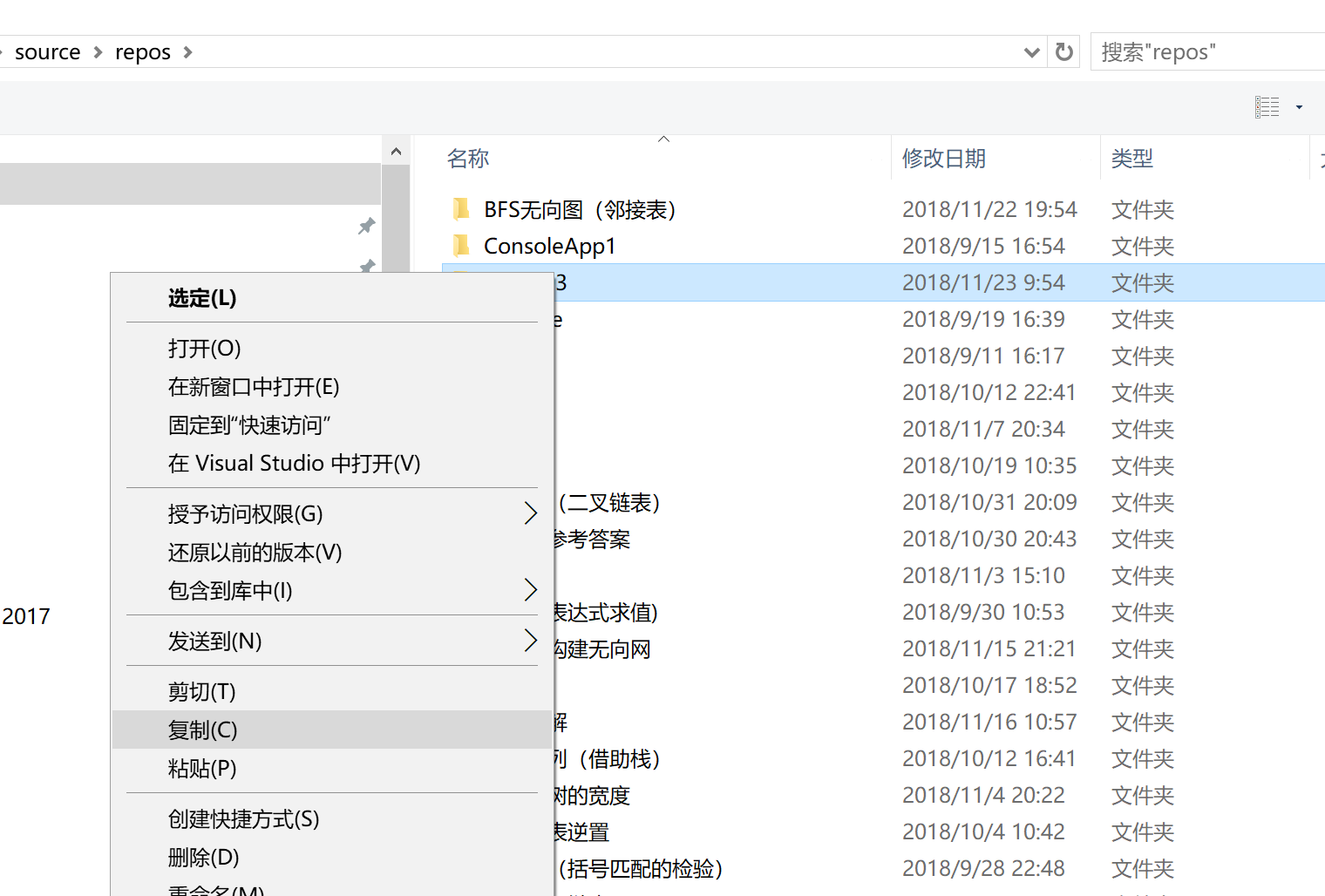Select 固定到"快速访问" menu entry
This screenshot has width=1325, height=896.
[x=331, y=425]
